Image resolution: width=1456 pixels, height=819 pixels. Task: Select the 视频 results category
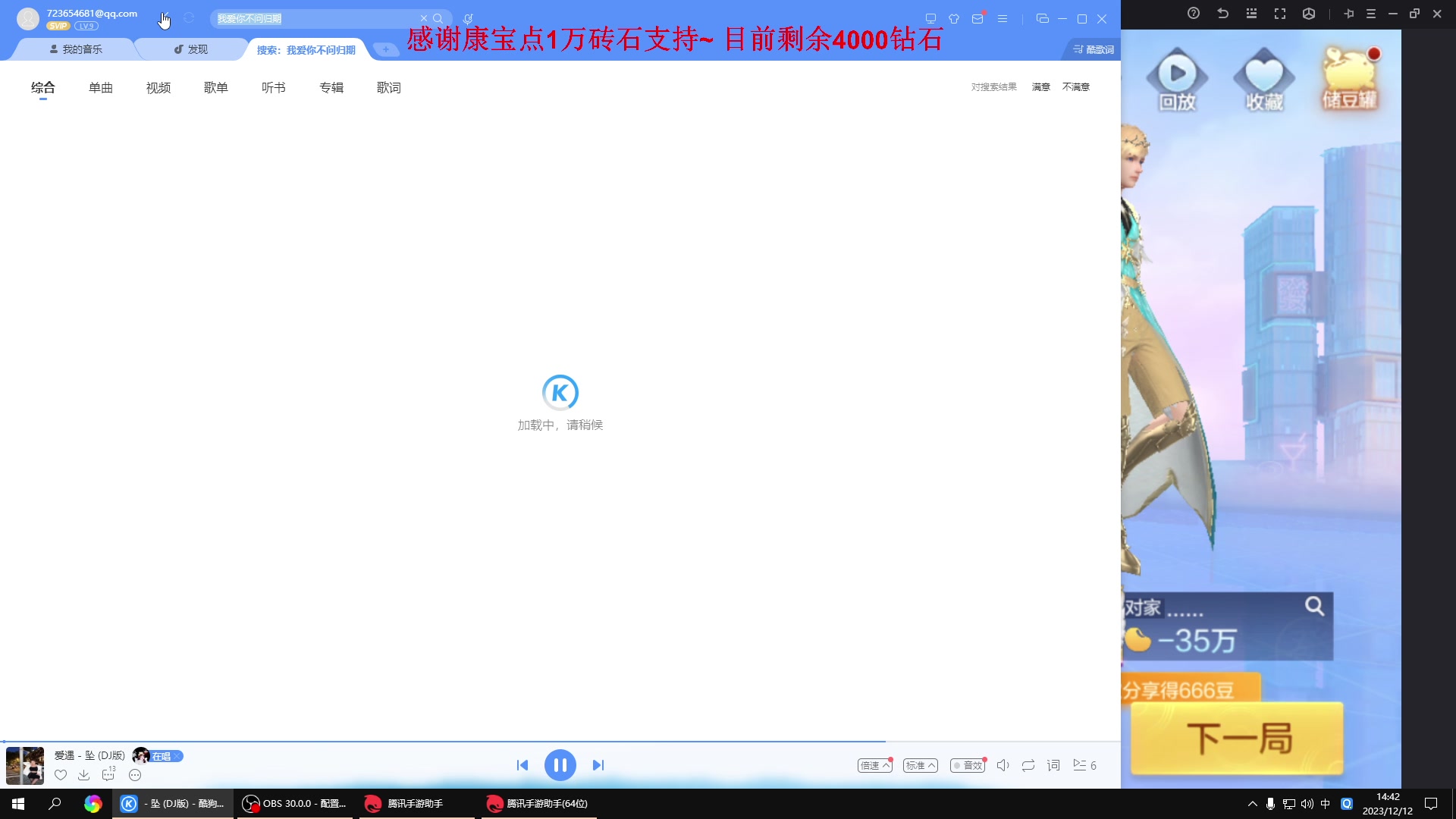[x=158, y=88]
